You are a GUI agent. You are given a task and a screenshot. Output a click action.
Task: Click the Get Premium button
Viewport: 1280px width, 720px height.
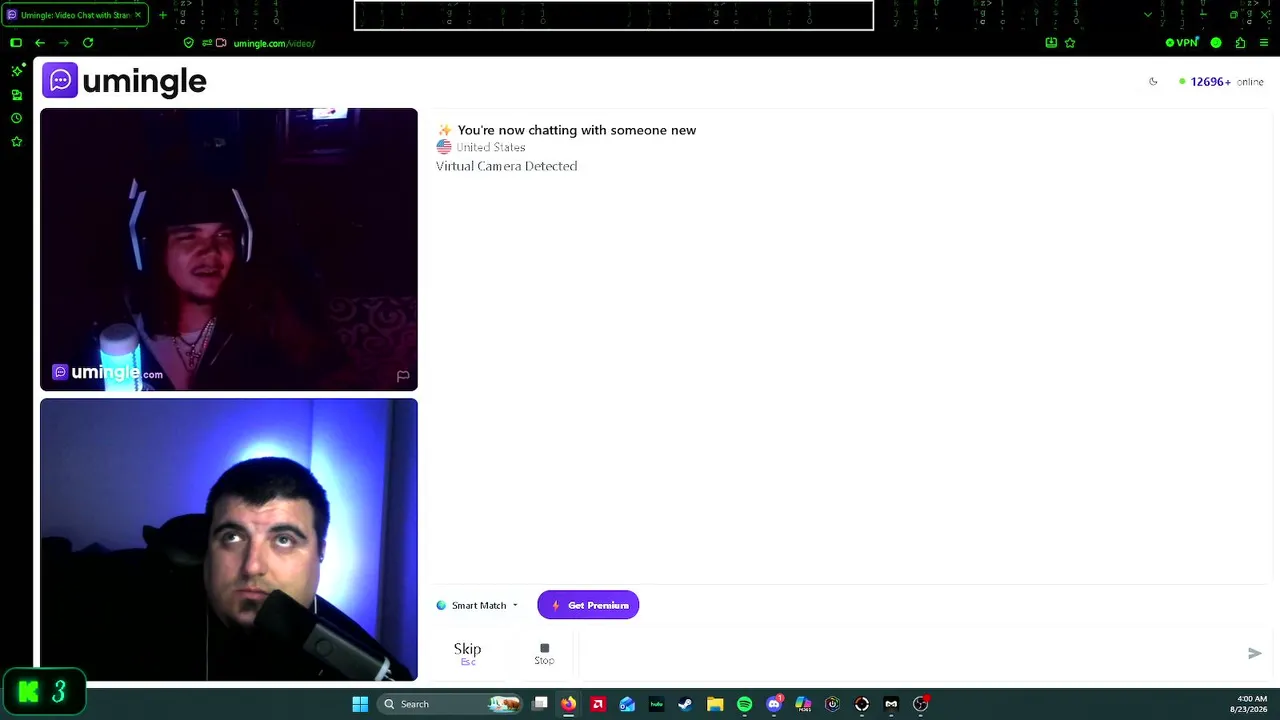click(x=588, y=605)
